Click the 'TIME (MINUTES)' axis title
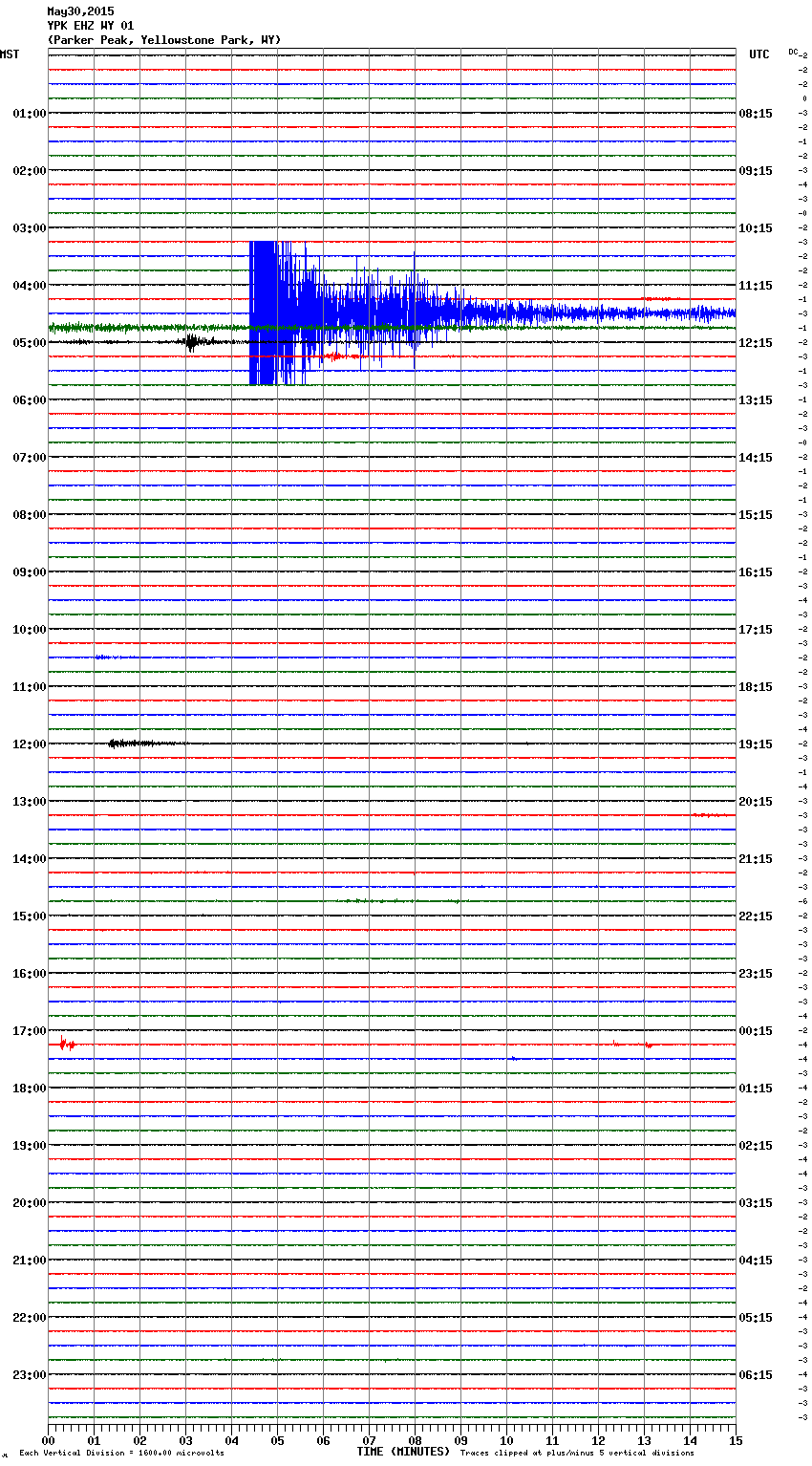Screen dimensions: 812x1466 pyautogui.click(x=403, y=1452)
